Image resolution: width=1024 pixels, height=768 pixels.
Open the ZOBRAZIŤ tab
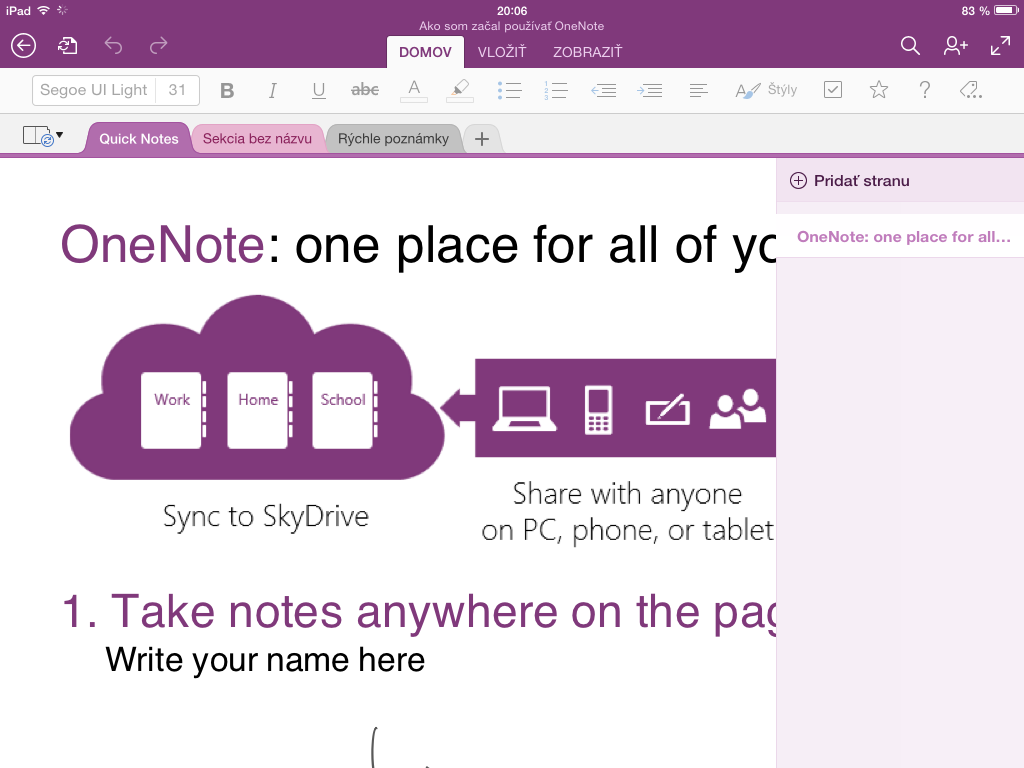pos(588,52)
